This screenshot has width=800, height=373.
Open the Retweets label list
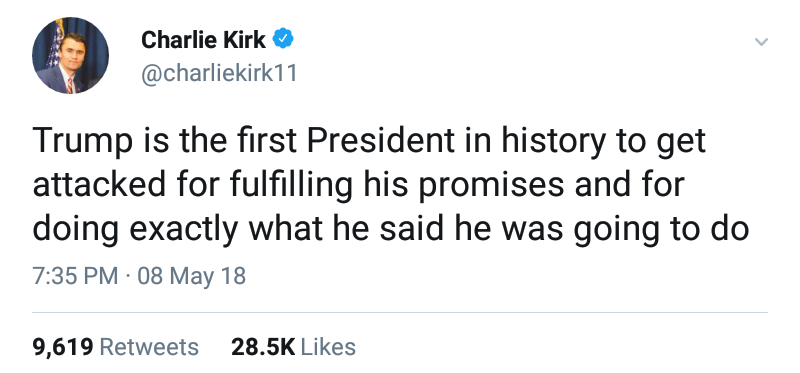[x=149, y=347]
